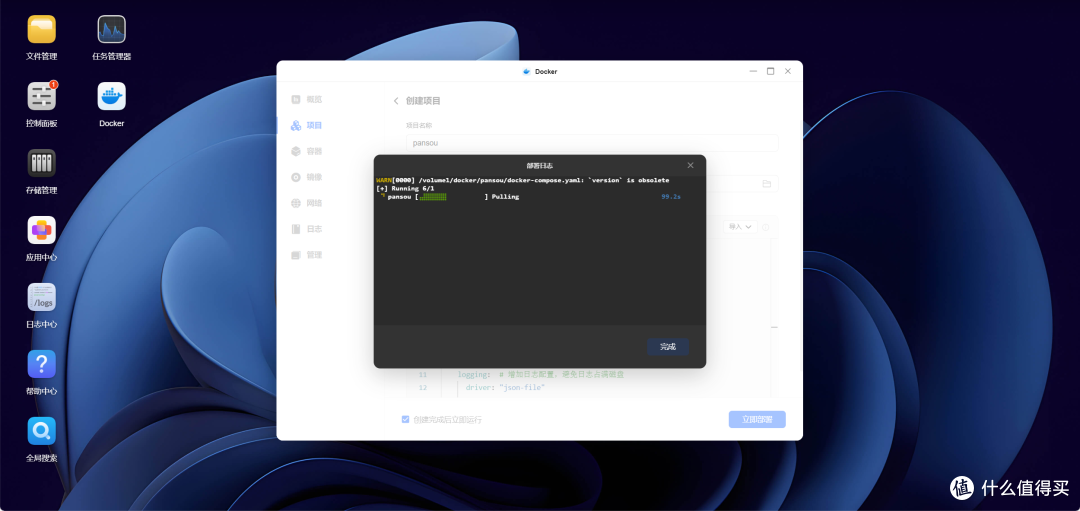Viewport: 1080px width, 511px height.
Task: Launch 全局搜索 desktop icon
Action: (x=41, y=430)
